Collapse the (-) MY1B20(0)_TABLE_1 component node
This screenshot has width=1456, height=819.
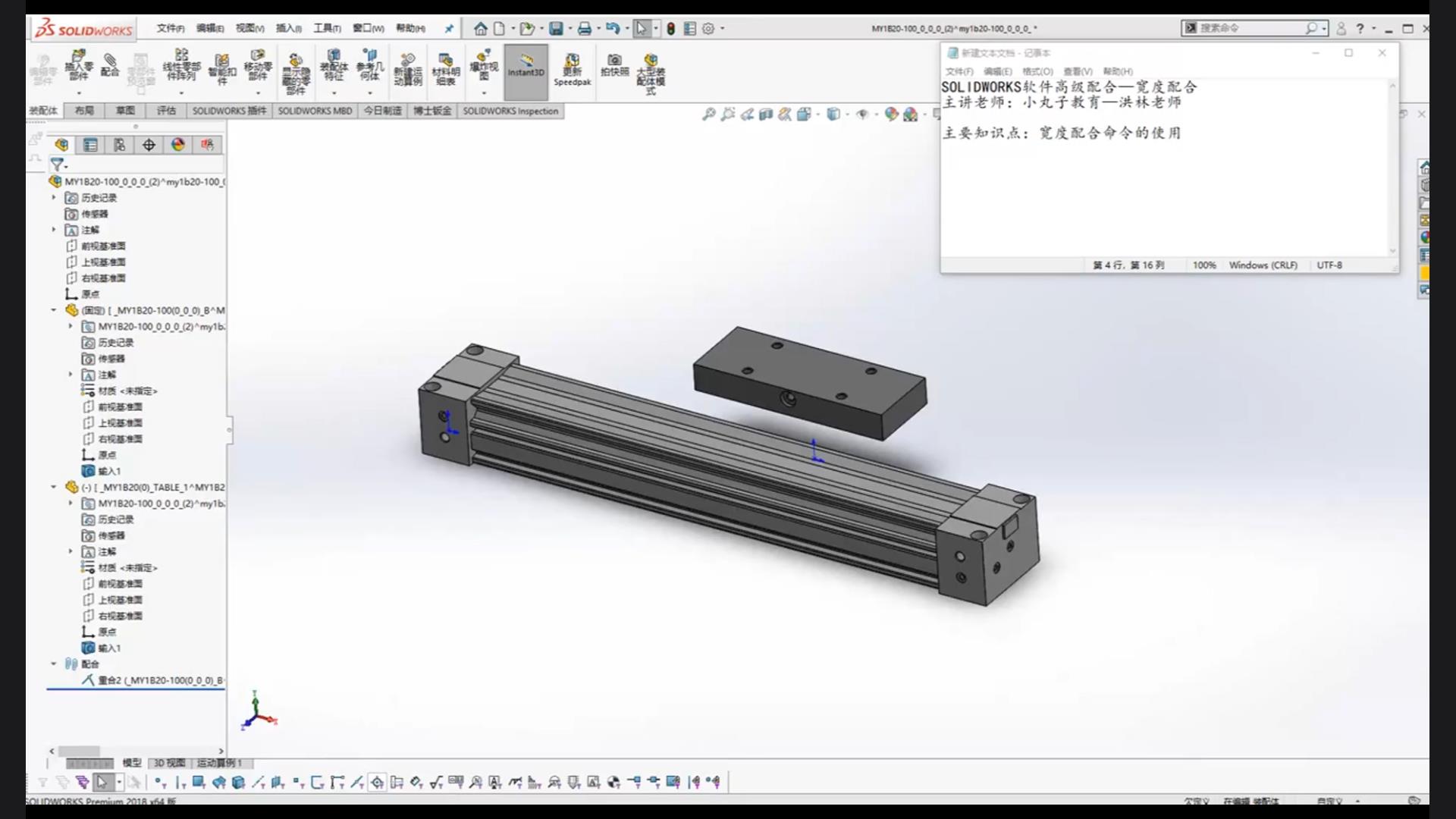click(54, 487)
